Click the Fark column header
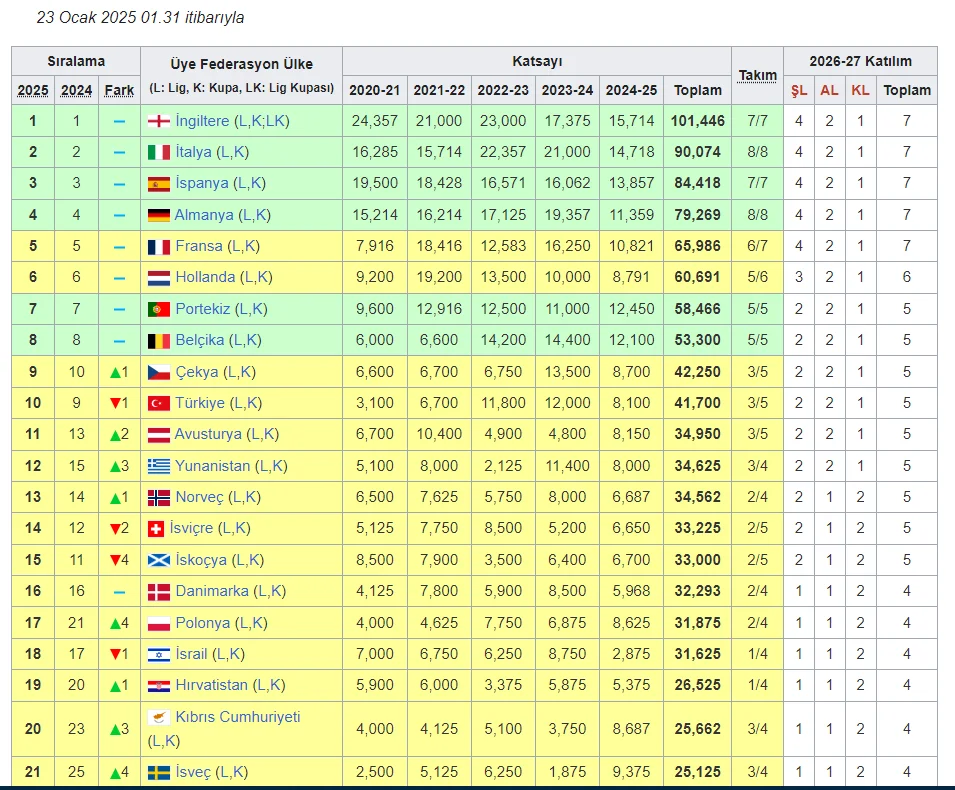Viewport: 955px width, 790px height. click(119, 90)
